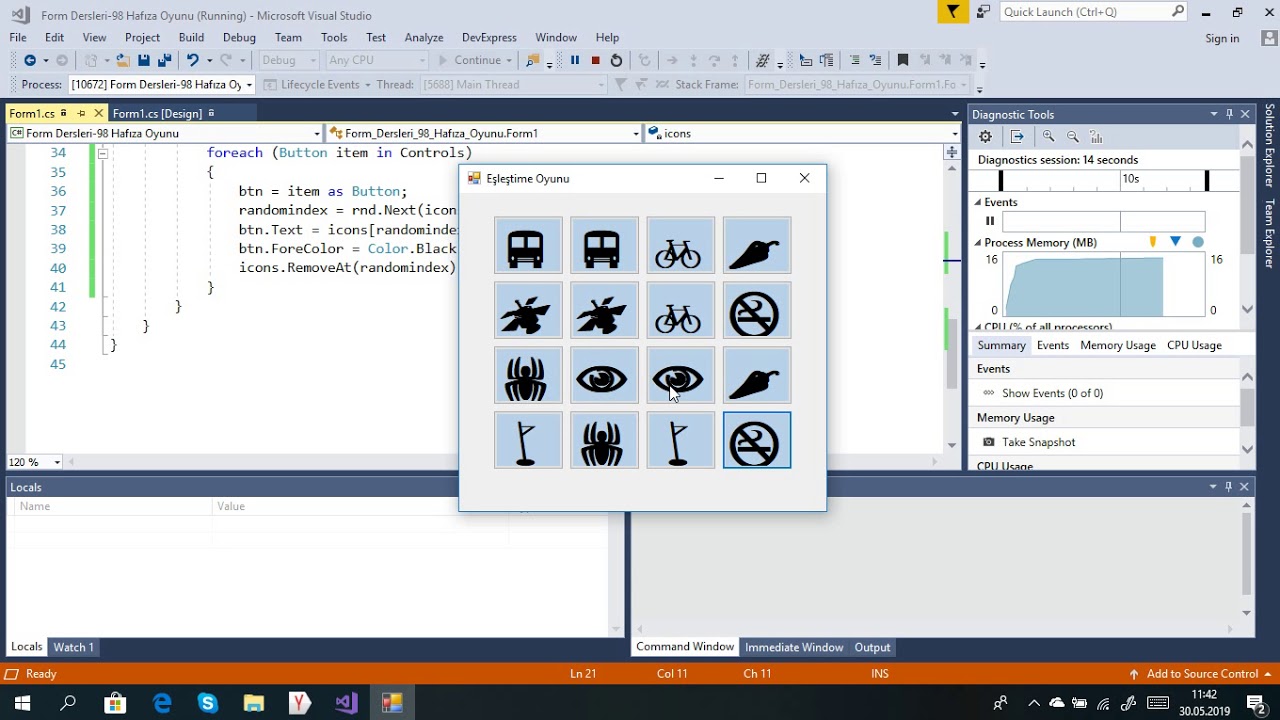Switch to the Memory Usage tab
Screen dimensions: 1280x720
pos(1118,345)
